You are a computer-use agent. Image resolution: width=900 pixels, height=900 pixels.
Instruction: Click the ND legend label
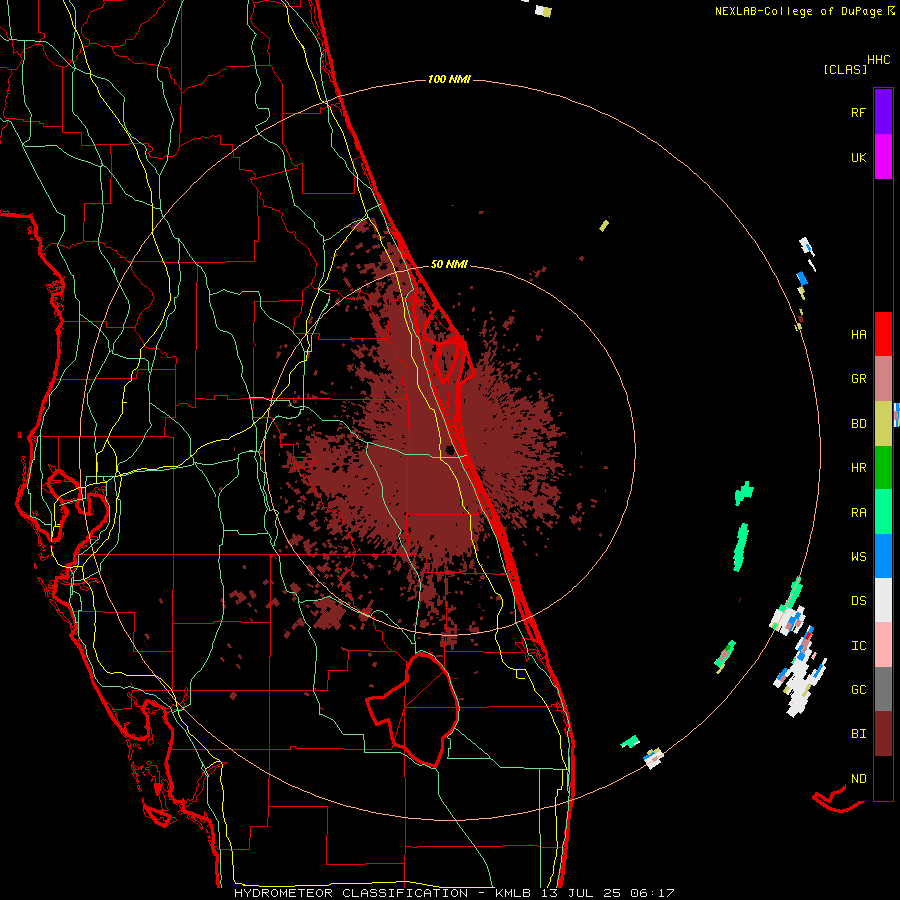858,778
